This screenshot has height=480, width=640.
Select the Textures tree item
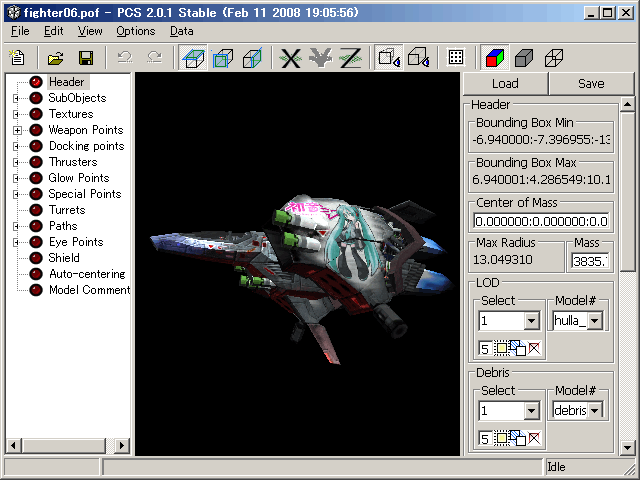click(71, 114)
